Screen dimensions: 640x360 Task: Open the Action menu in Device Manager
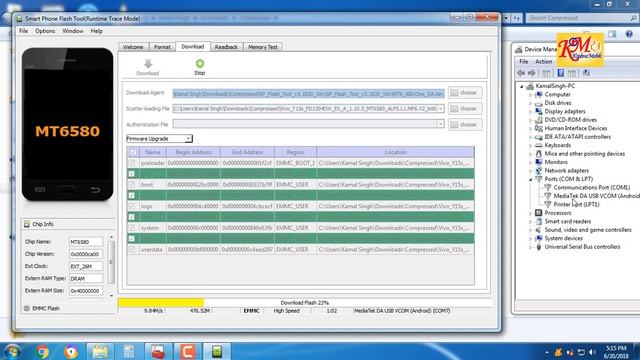click(x=544, y=62)
